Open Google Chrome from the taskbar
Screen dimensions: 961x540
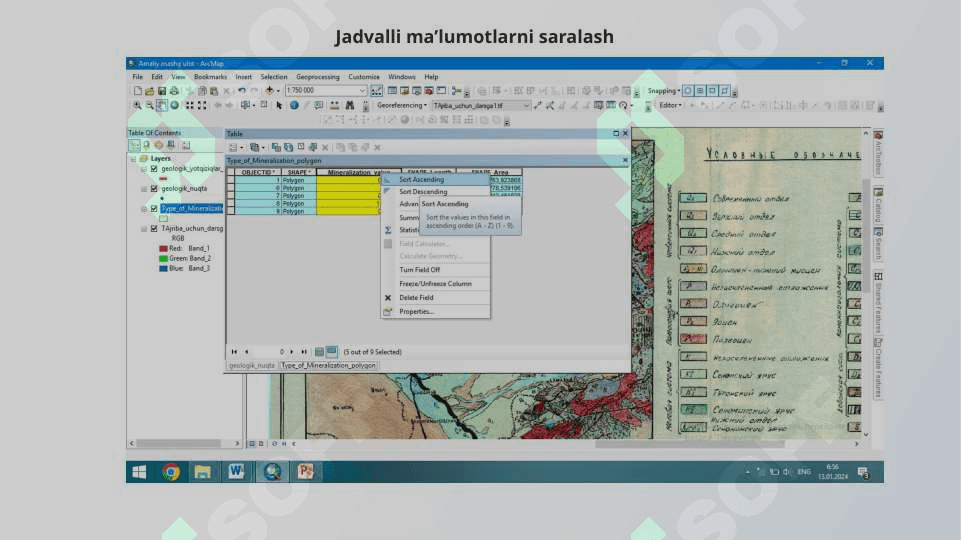click(x=171, y=472)
